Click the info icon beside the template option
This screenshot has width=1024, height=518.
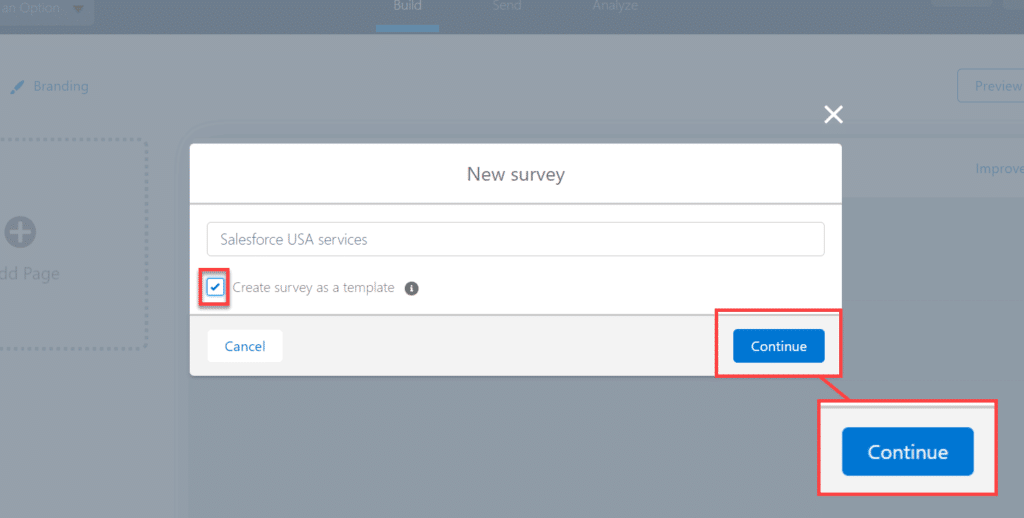[x=411, y=288]
